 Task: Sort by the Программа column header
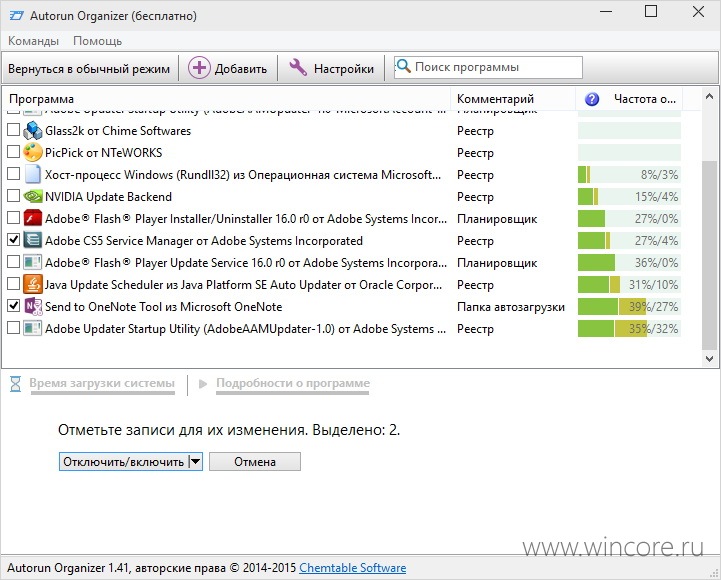(x=226, y=99)
